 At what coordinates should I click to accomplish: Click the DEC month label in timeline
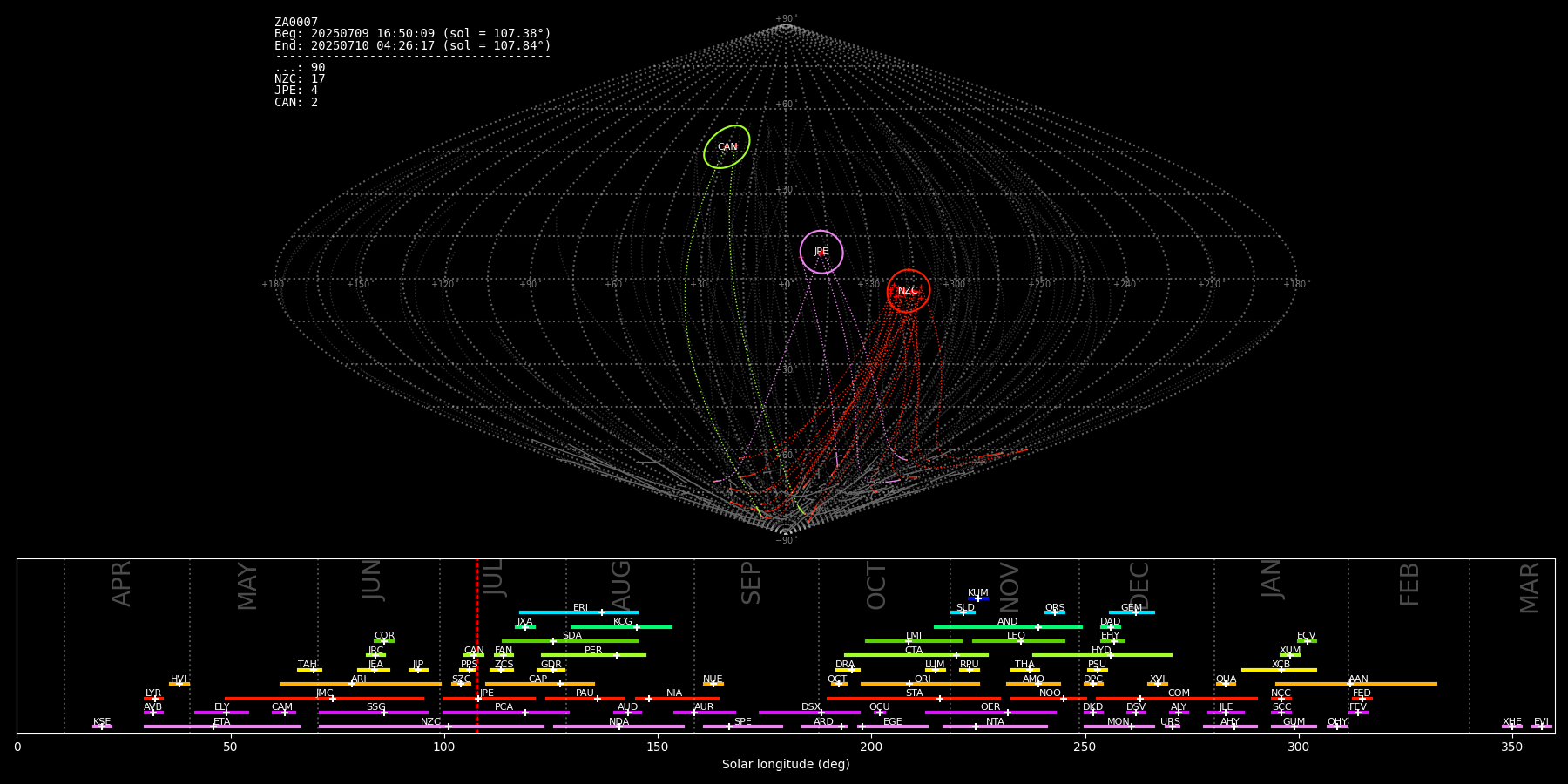(1139, 585)
